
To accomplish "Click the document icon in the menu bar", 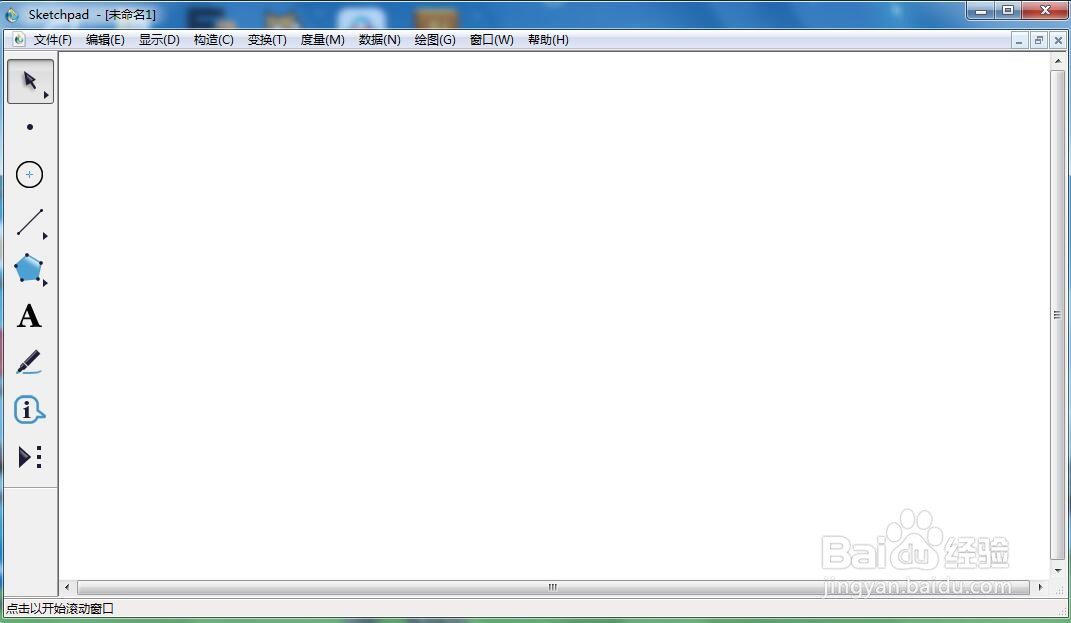I will (x=19, y=40).
